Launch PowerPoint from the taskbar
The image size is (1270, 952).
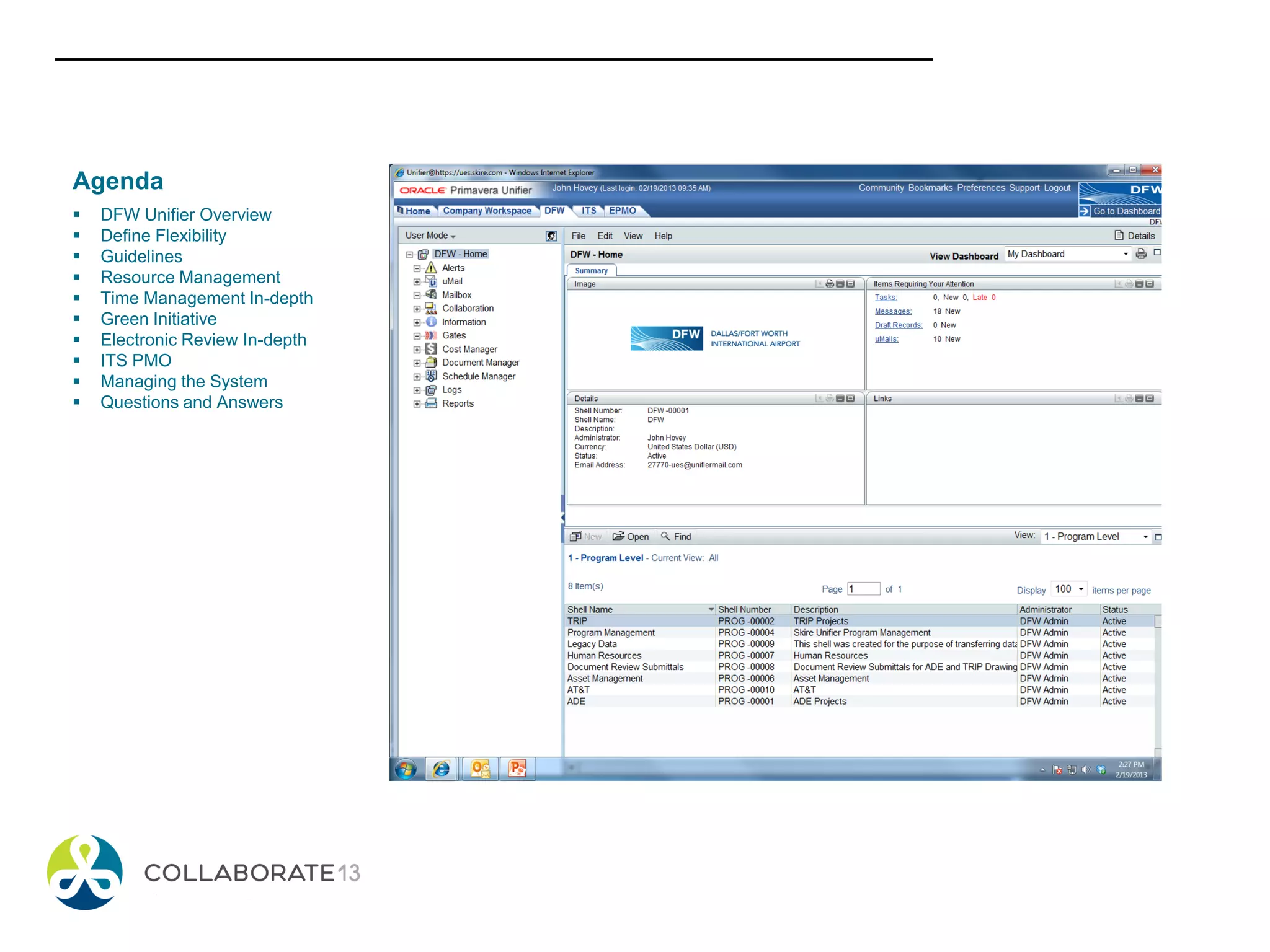click(517, 769)
